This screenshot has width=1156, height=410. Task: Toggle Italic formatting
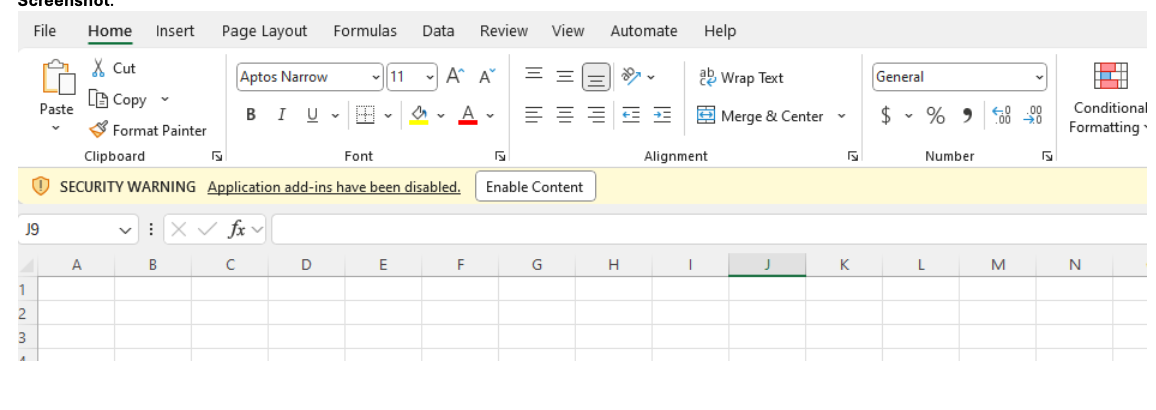click(282, 116)
